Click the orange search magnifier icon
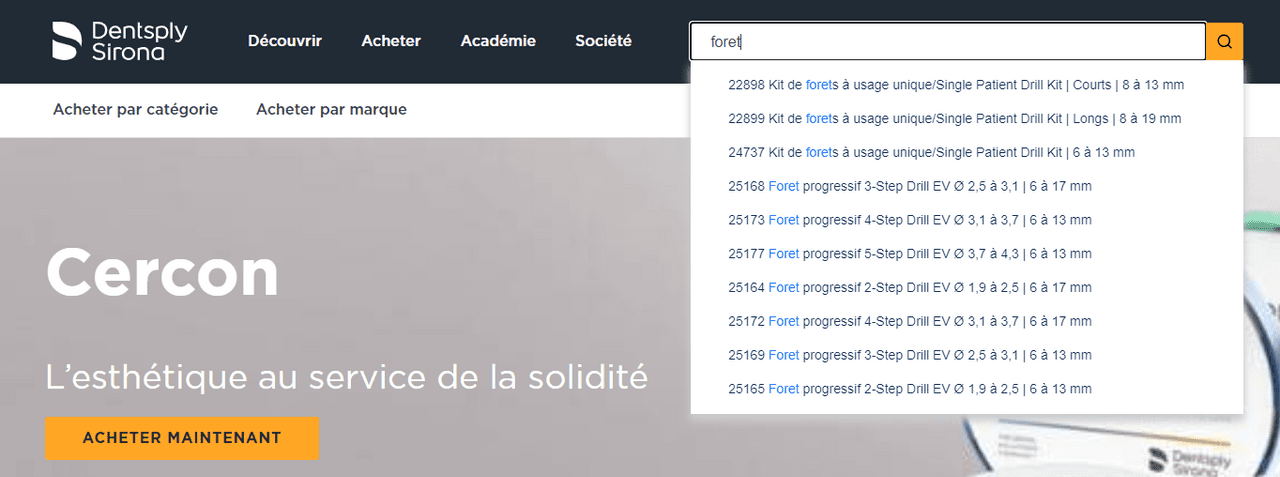1280x477 pixels. (1225, 42)
